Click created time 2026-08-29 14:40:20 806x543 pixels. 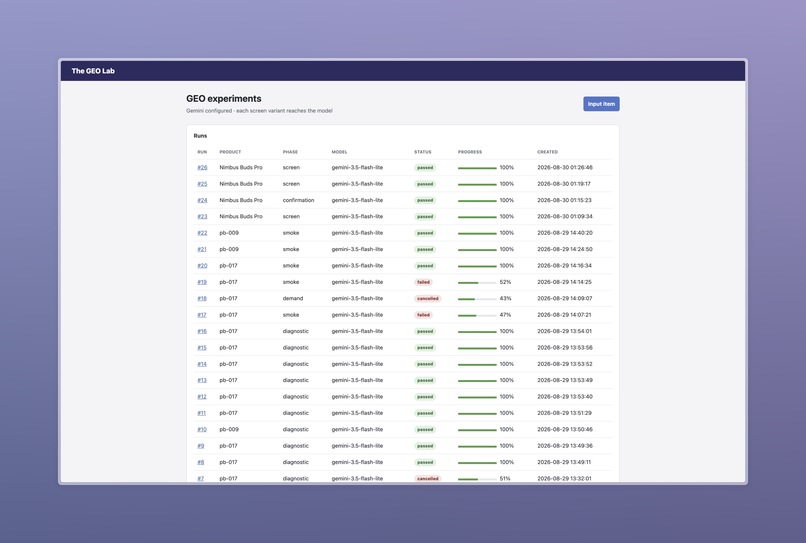pyautogui.click(x=564, y=233)
